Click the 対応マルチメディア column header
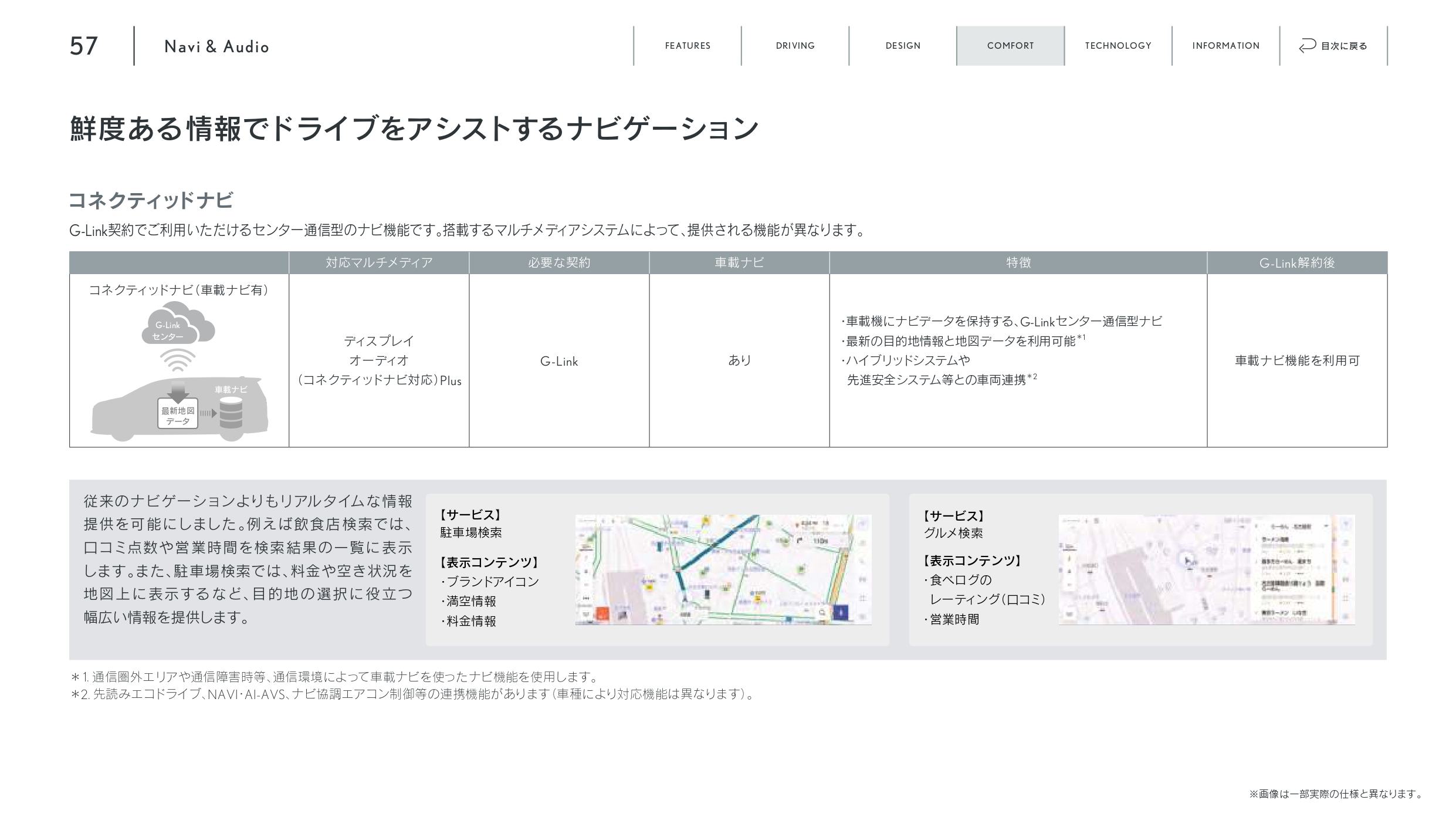The width and height of the screenshot is (1456, 820). (379, 263)
